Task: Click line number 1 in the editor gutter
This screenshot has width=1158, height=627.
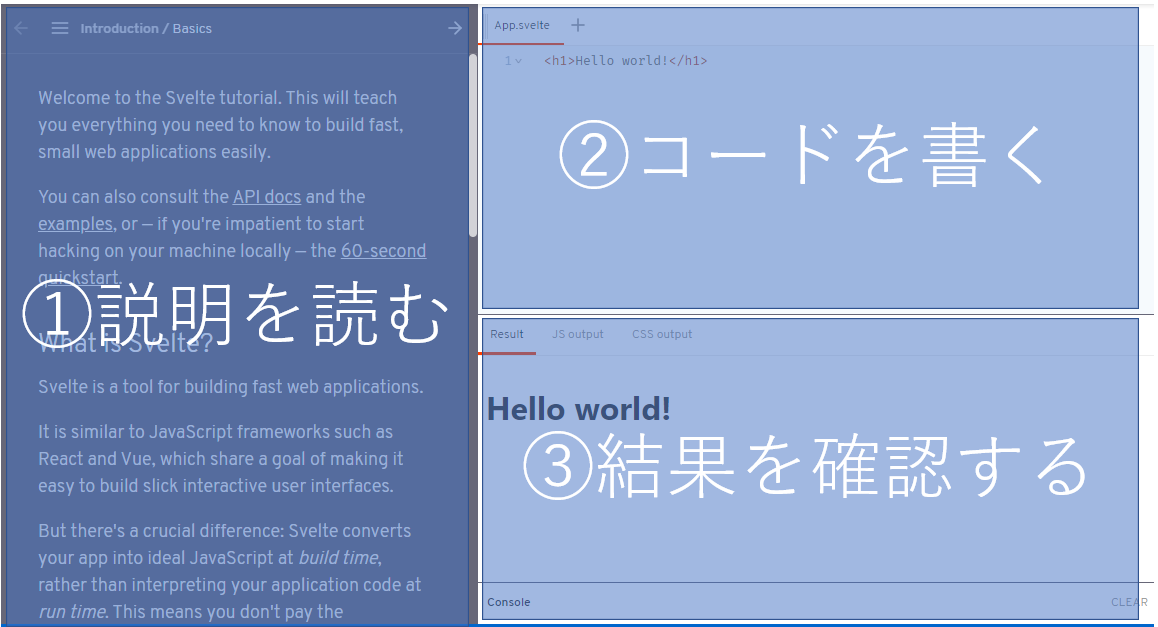Action: pyautogui.click(x=508, y=61)
